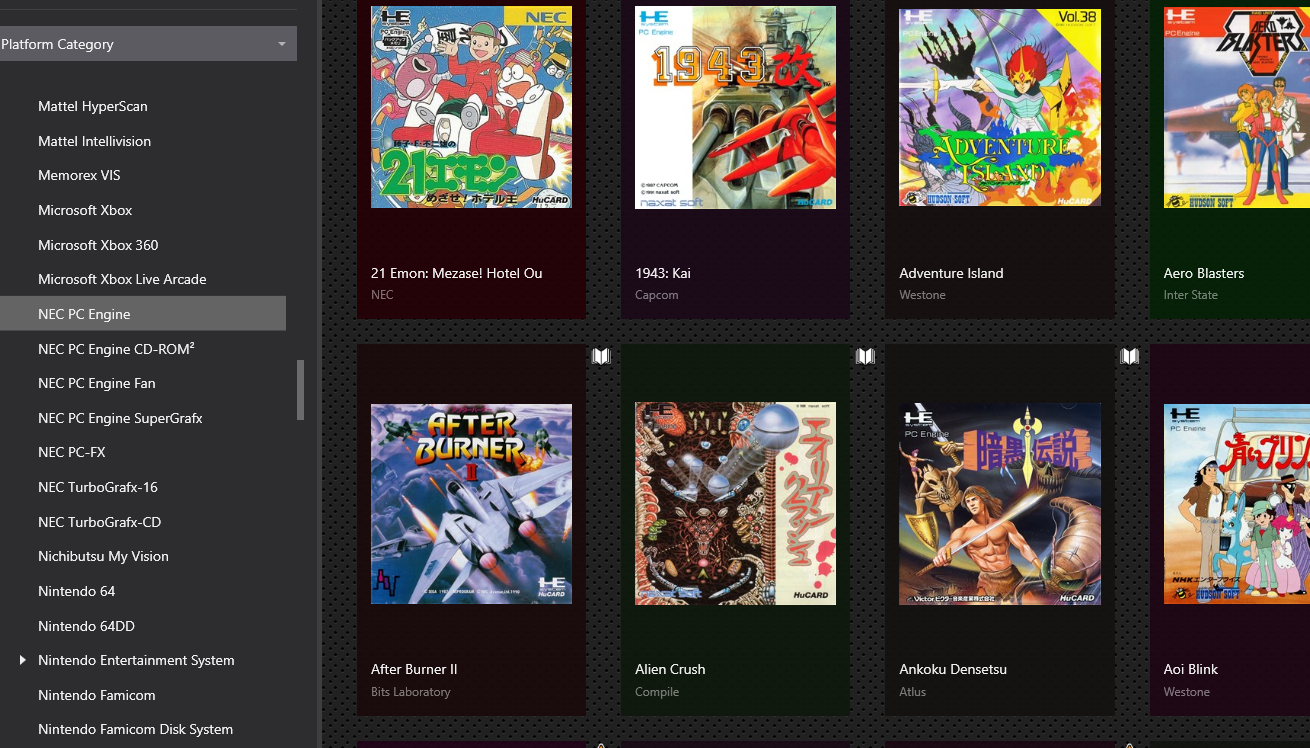The width and height of the screenshot is (1310, 748).
Task: Select NEC TurboGrafx-16 platform
Action: pos(98,487)
